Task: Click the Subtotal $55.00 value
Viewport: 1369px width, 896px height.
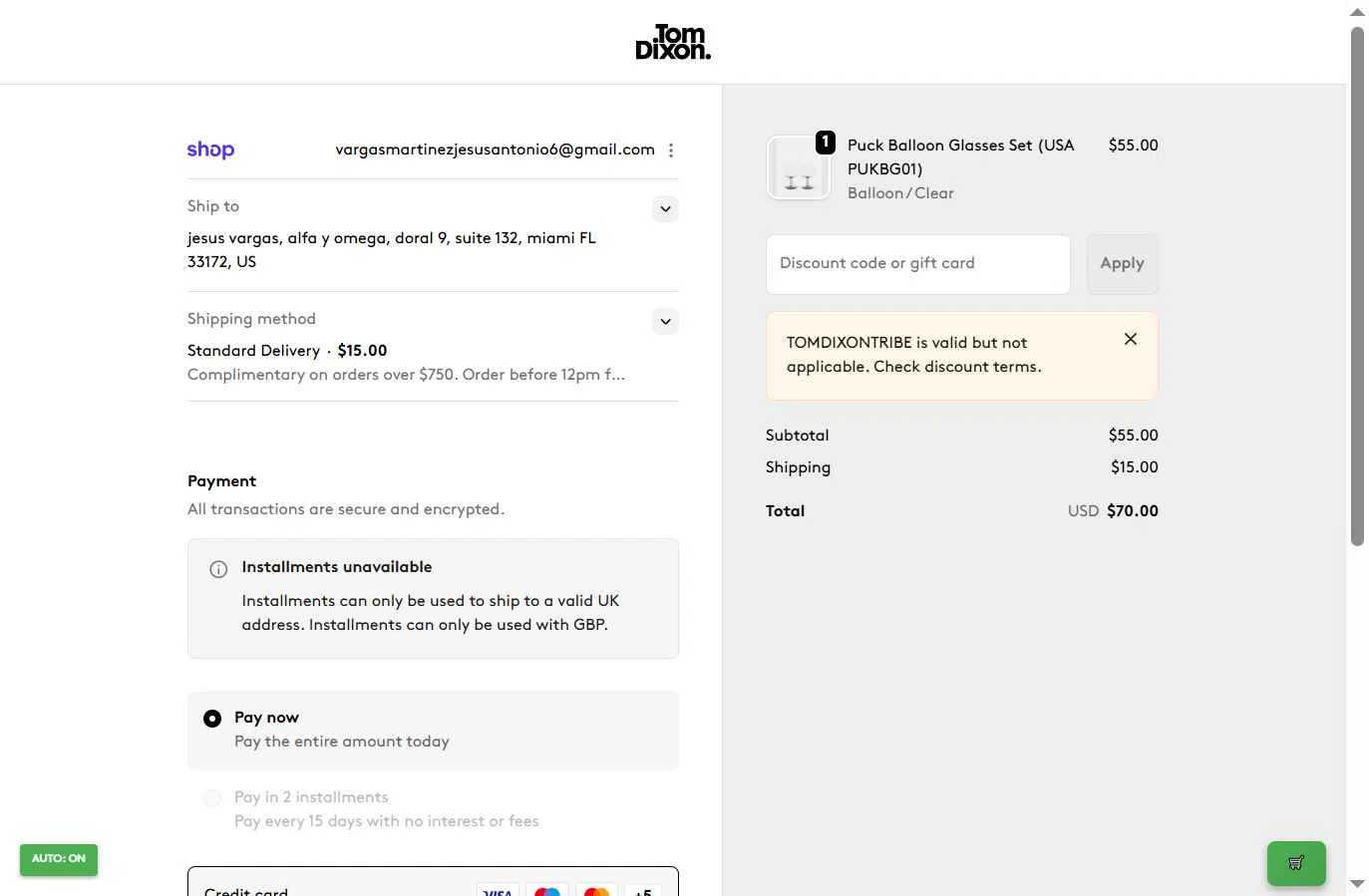Action: 1134,436
